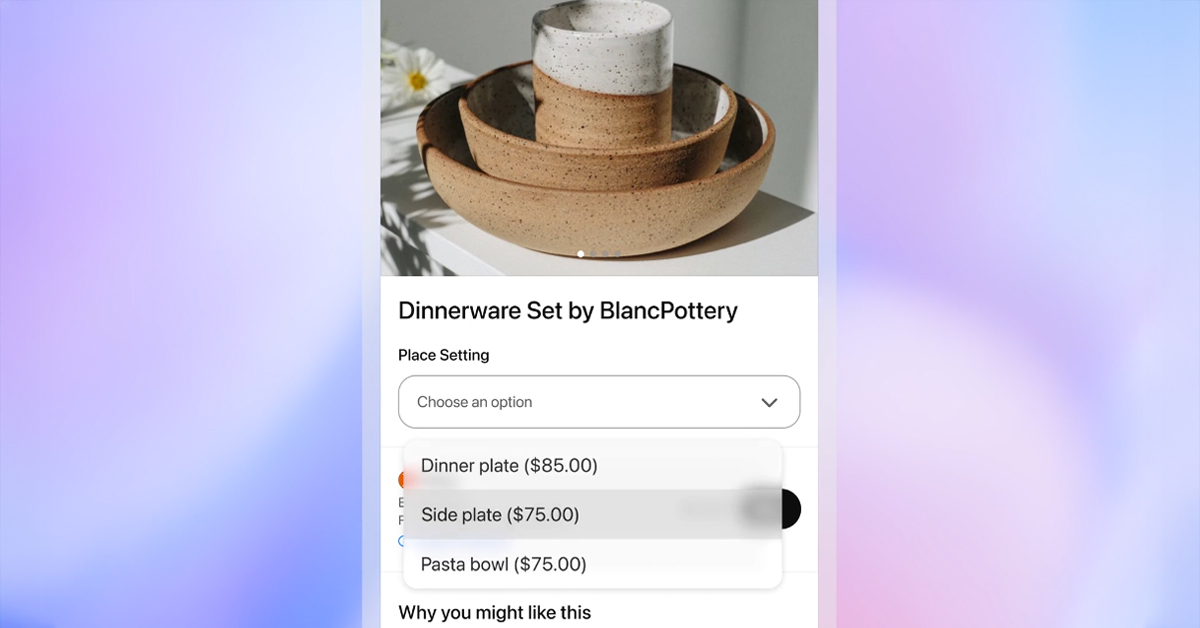Choose Side plate ($75.00) from the list

click(593, 515)
